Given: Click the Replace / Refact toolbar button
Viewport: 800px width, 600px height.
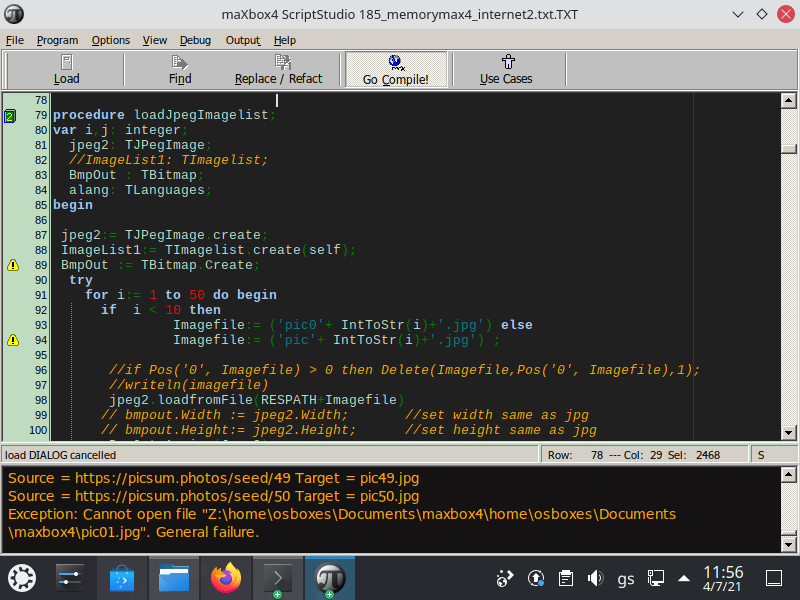Looking at the screenshot, I should point(278,69).
